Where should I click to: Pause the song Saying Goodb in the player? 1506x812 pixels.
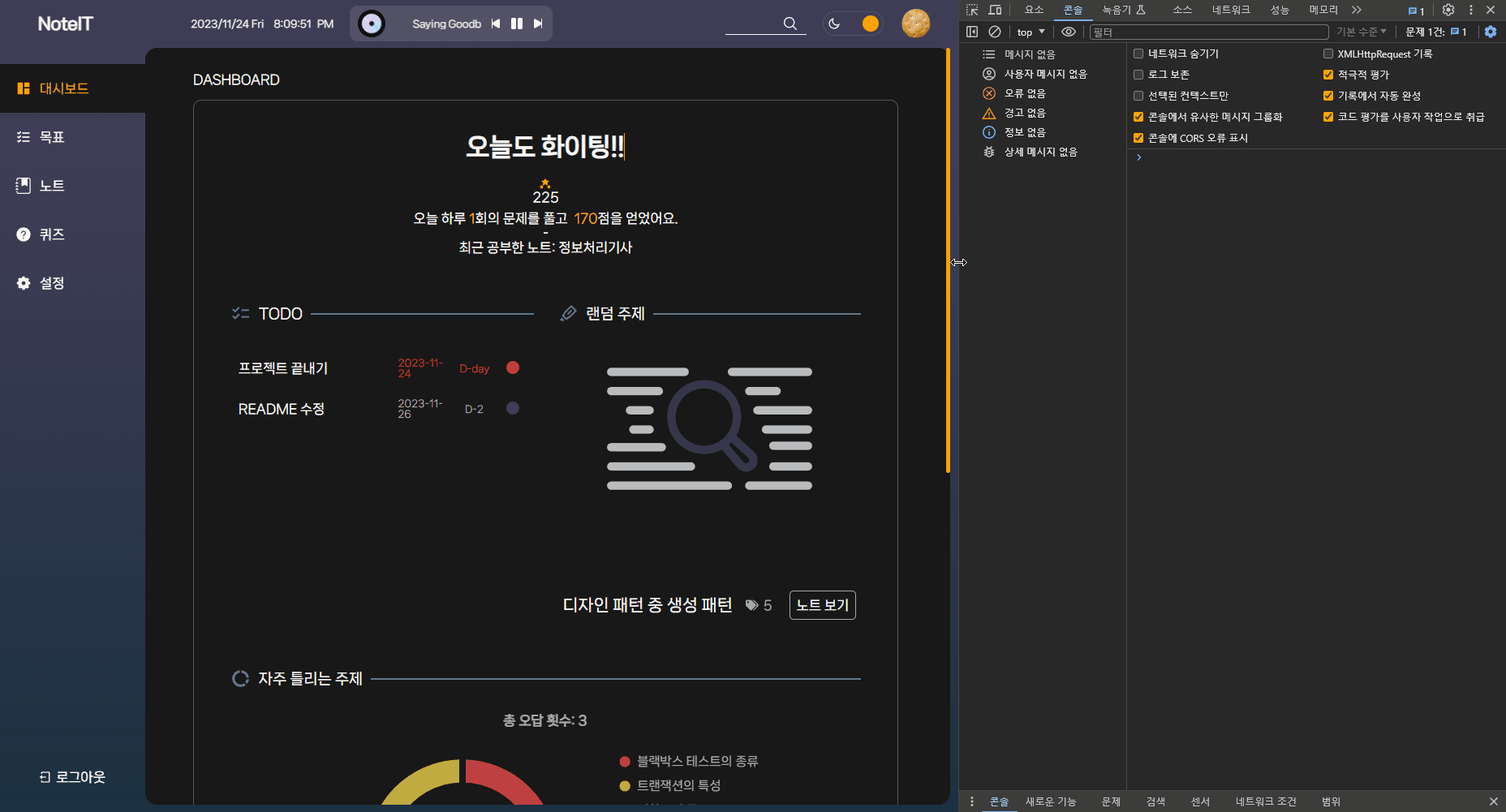(x=517, y=24)
